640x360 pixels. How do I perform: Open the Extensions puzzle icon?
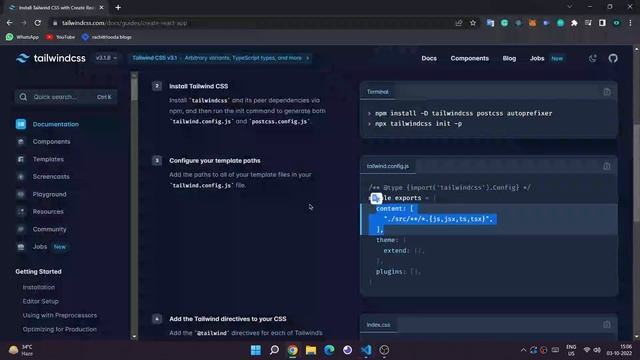coord(574,23)
